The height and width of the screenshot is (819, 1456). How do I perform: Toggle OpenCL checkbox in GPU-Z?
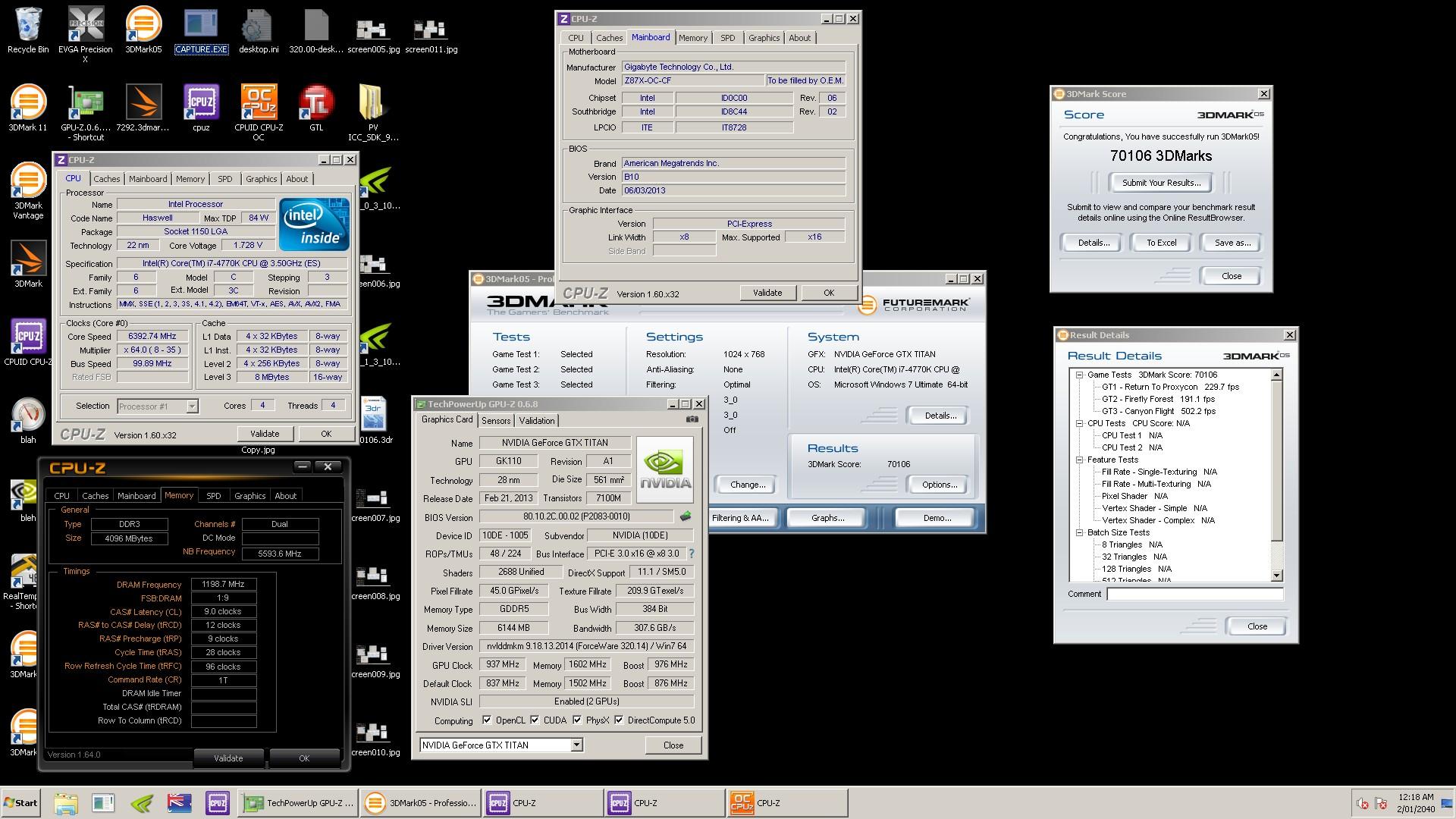pos(487,720)
